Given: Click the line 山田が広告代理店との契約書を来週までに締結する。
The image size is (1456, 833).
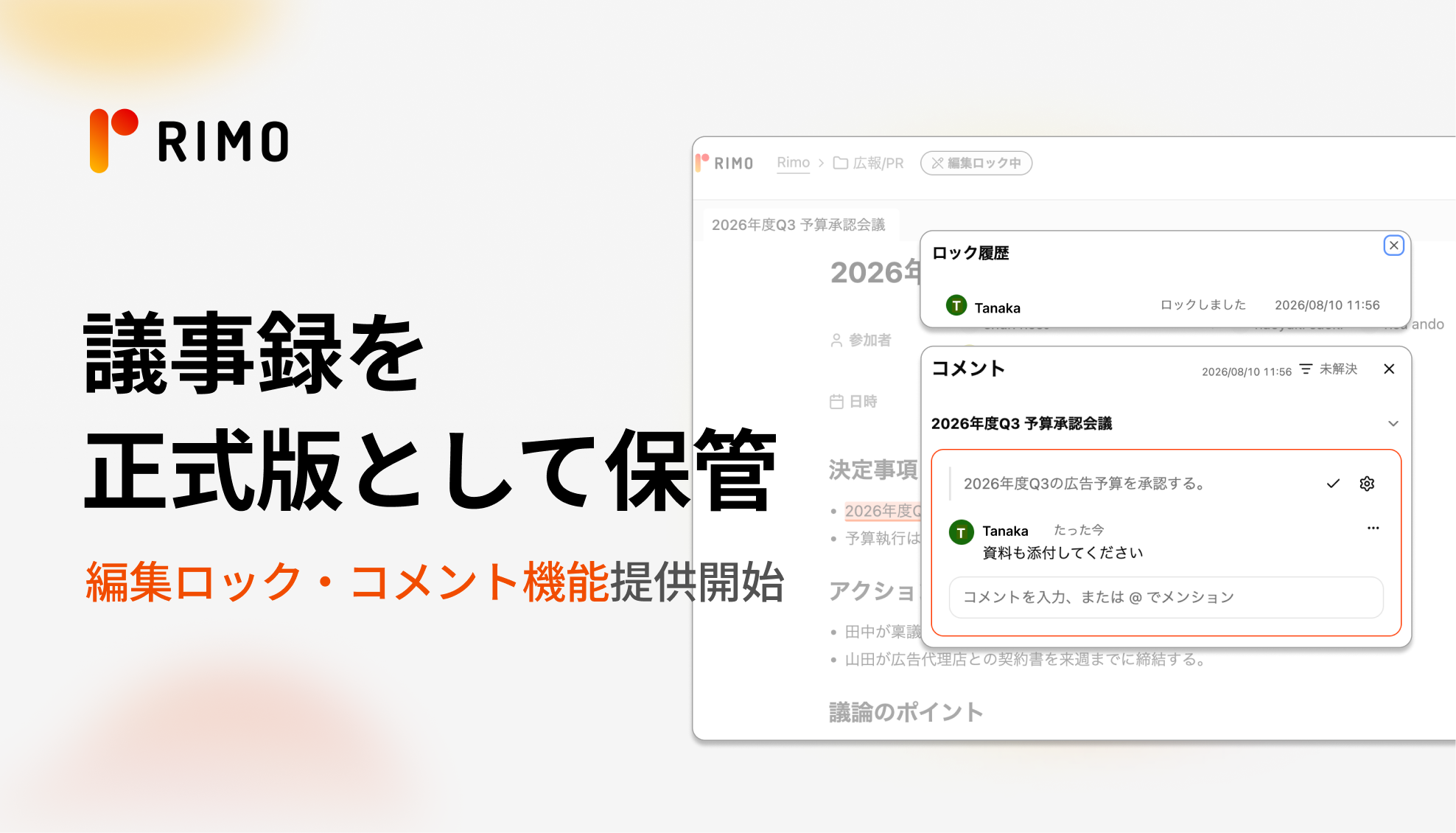Looking at the screenshot, I should 1027,659.
